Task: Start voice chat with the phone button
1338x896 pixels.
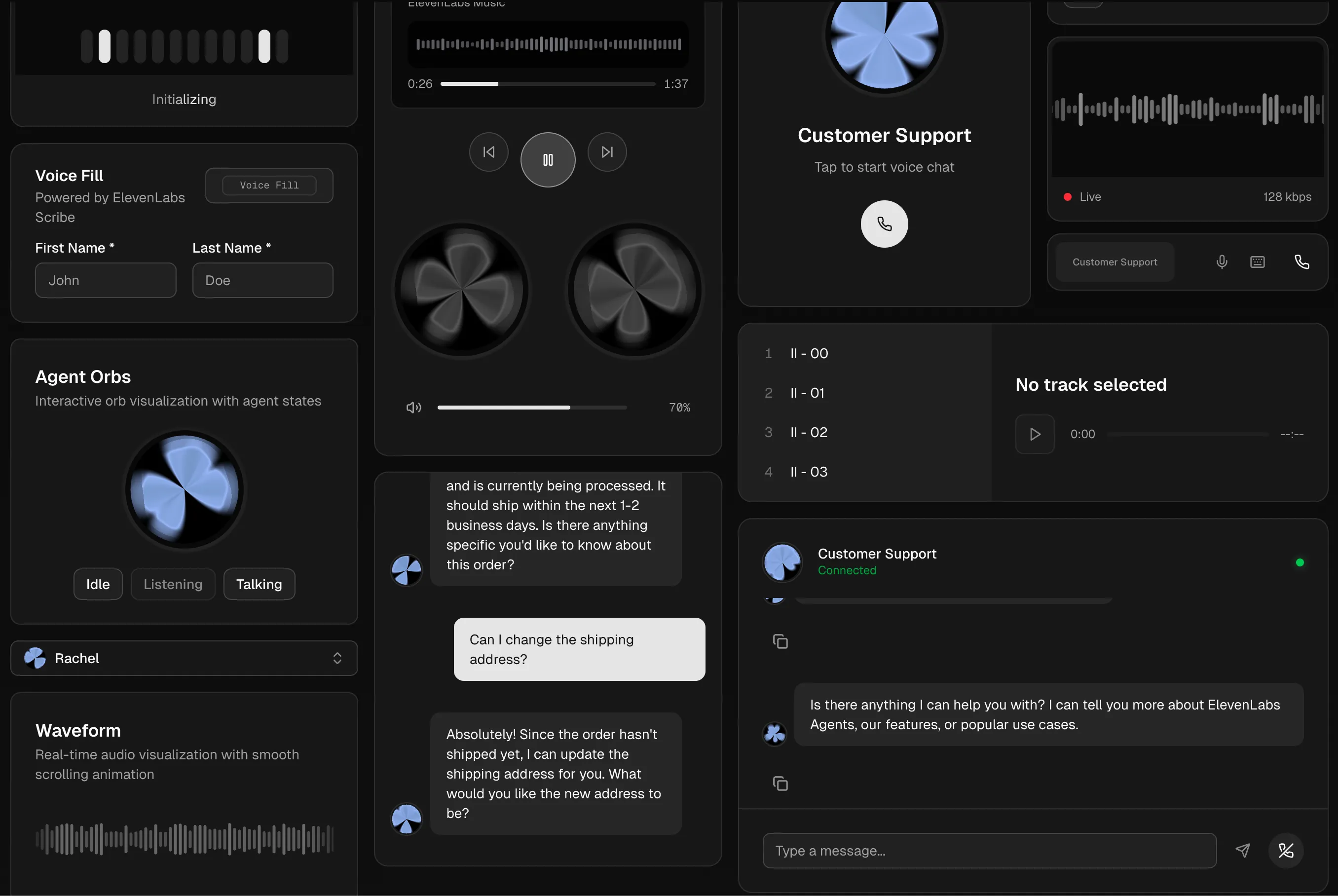Action: tap(884, 224)
